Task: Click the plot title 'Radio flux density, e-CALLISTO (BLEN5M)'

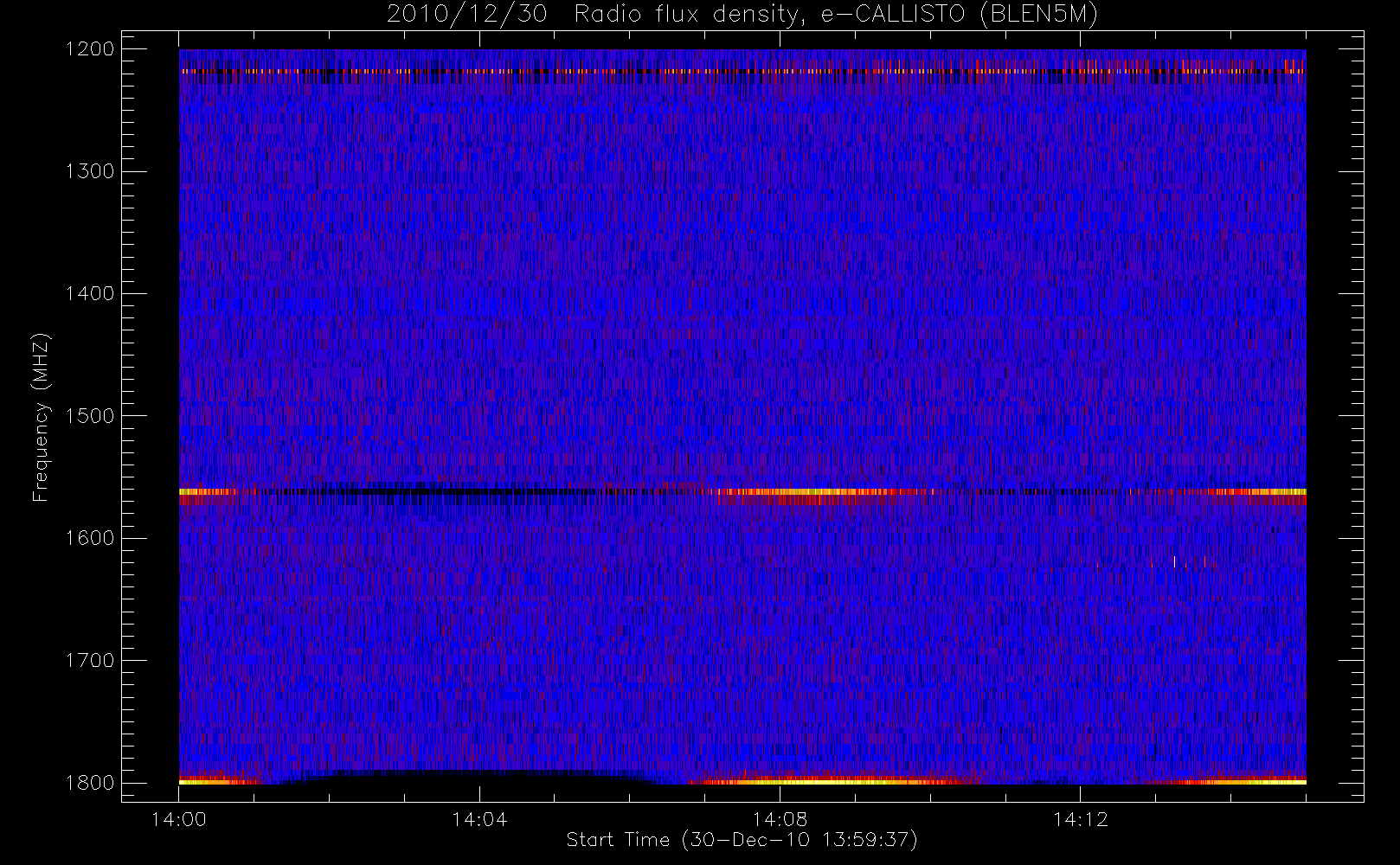Action: pos(836,15)
